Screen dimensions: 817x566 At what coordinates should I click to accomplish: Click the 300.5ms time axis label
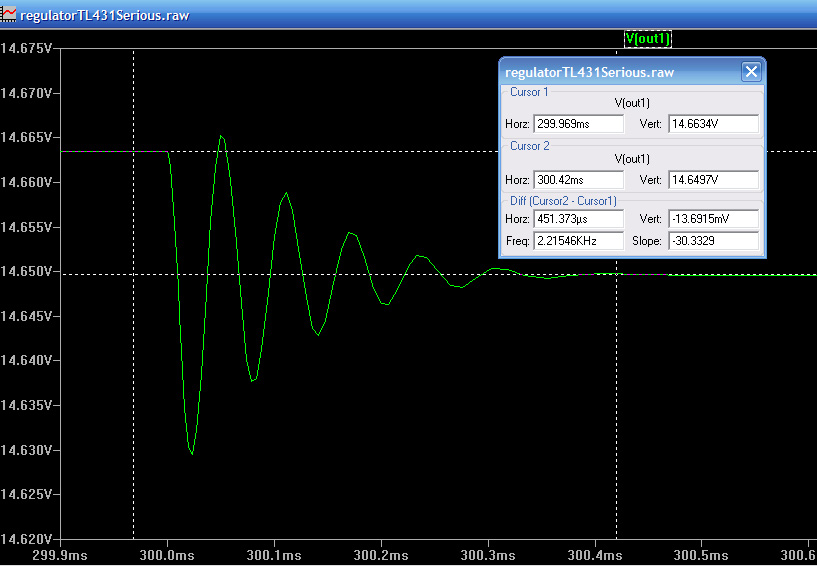(x=702, y=555)
